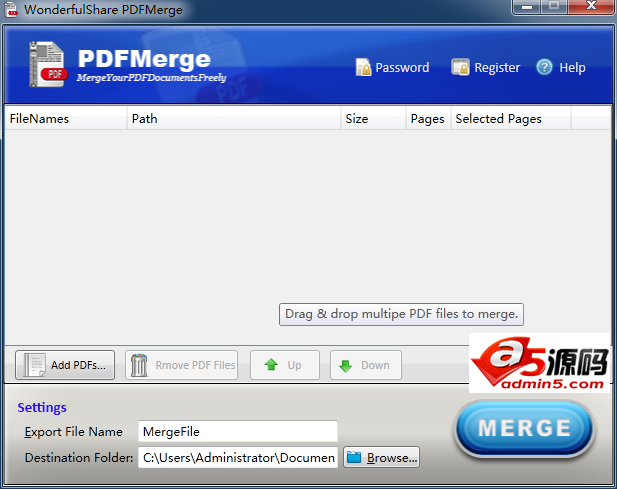This screenshot has width=617, height=489.
Task: Sort by FileNames column header
Action: pyautogui.click(x=66, y=118)
